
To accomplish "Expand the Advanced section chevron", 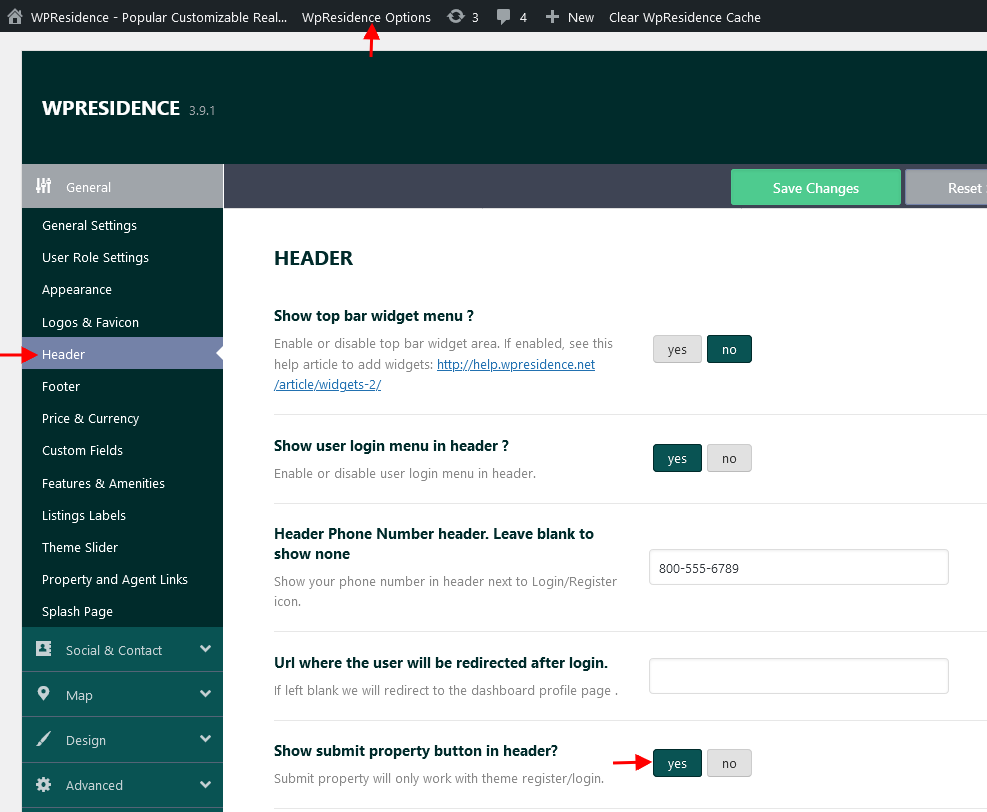I will (x=205, y=784).
